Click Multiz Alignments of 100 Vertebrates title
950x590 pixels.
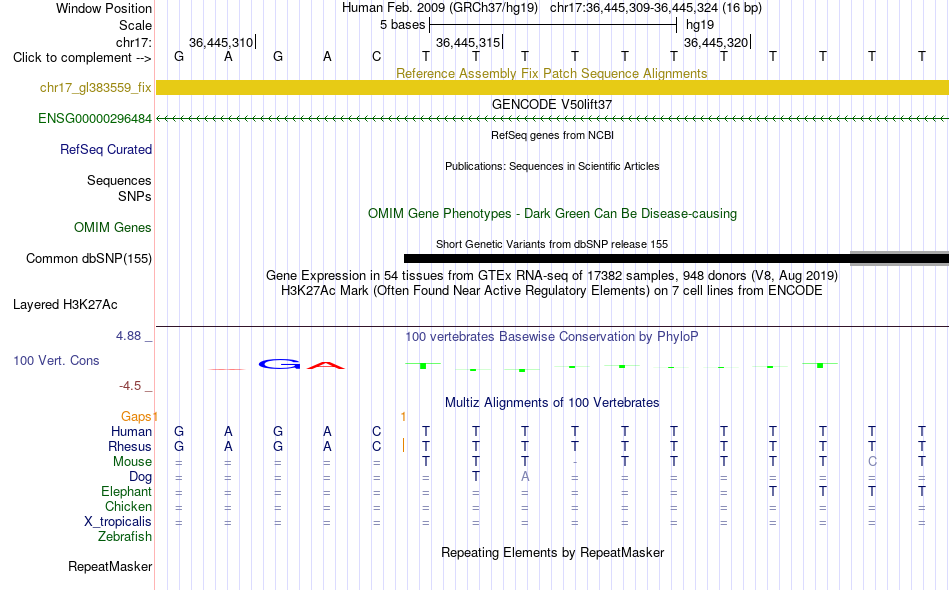(552, 403)
